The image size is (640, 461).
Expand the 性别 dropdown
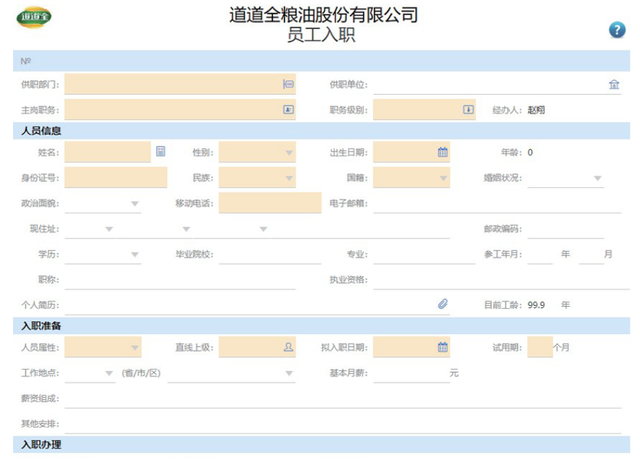[289, 153]
